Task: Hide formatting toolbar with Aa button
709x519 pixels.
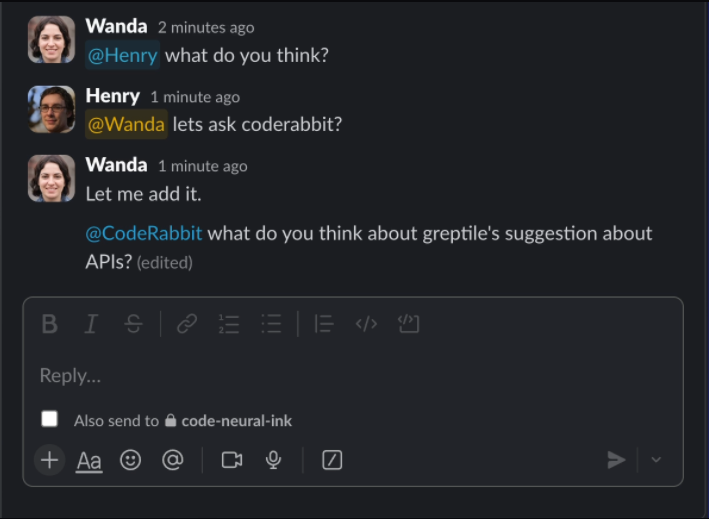Action: [x=89, y=461]
